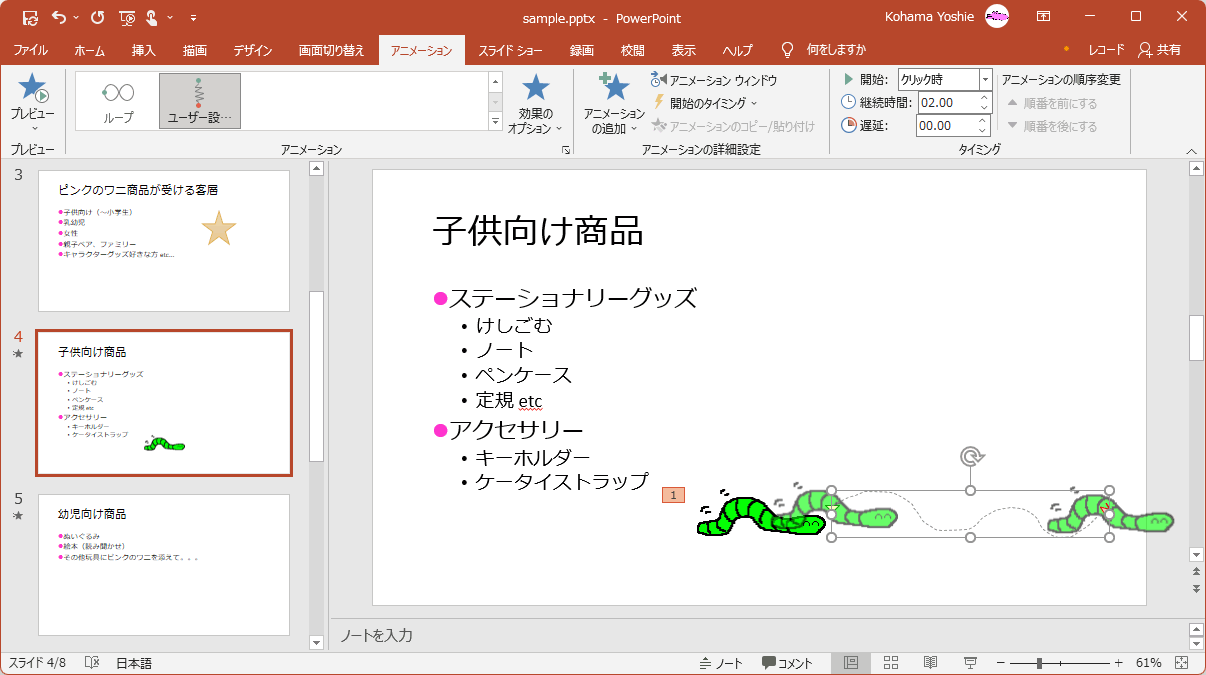Switch to Normal view icon
The image size is (1206, 675).
(851, 663)
